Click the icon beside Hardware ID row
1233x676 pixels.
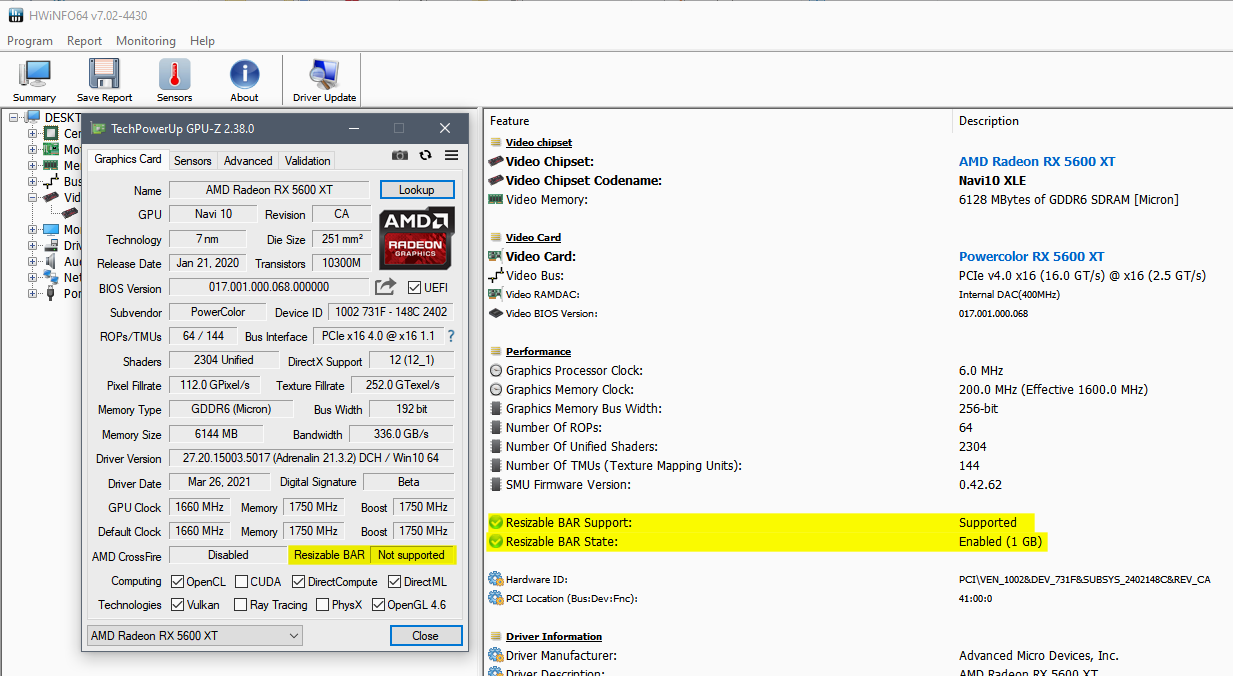[495, 579]
